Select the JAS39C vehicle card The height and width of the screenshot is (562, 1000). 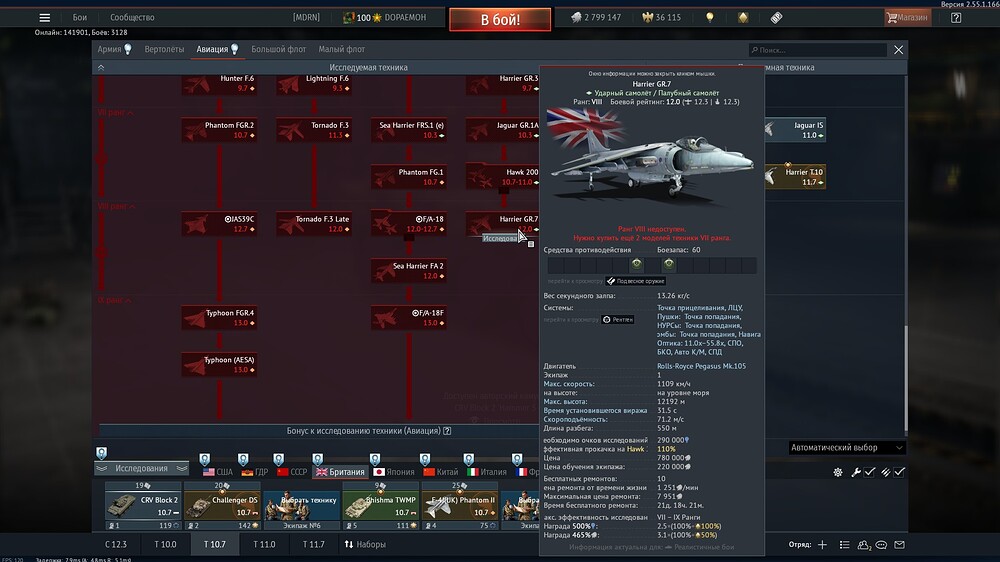pos(219,224)
